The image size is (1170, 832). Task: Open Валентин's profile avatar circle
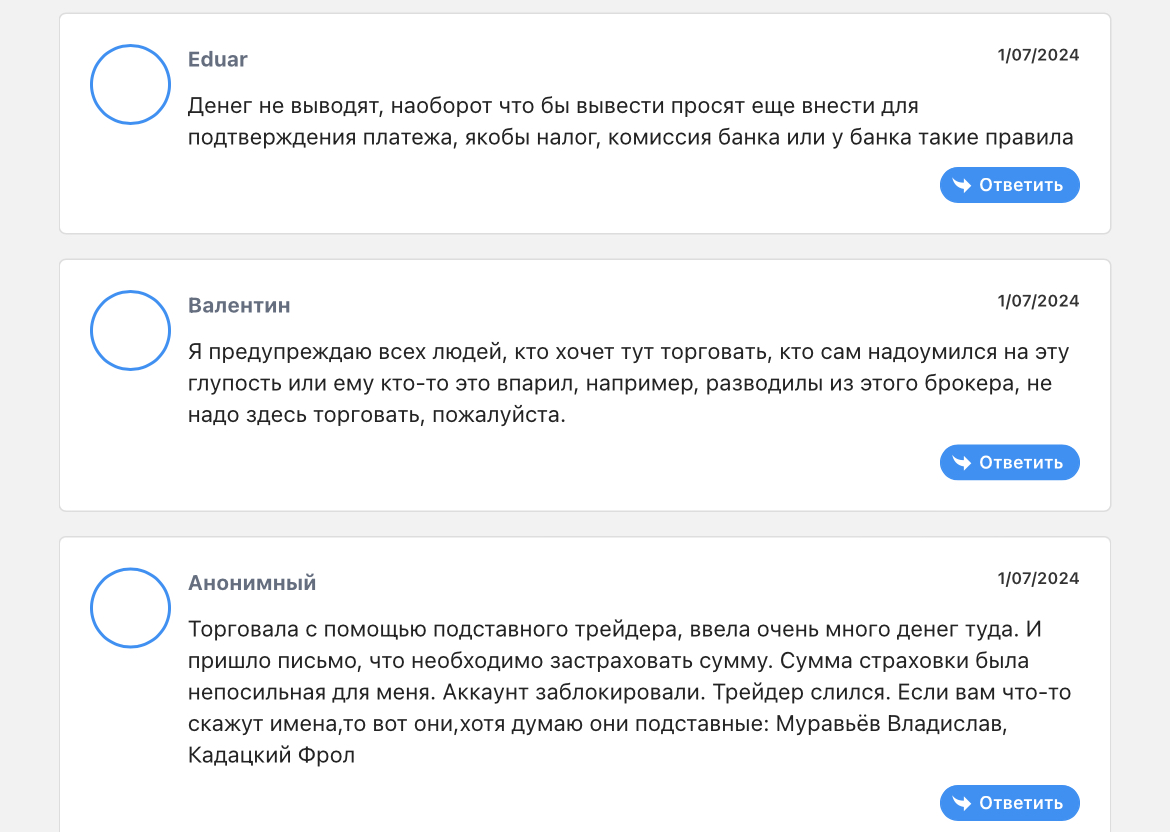tap(131, 331)
